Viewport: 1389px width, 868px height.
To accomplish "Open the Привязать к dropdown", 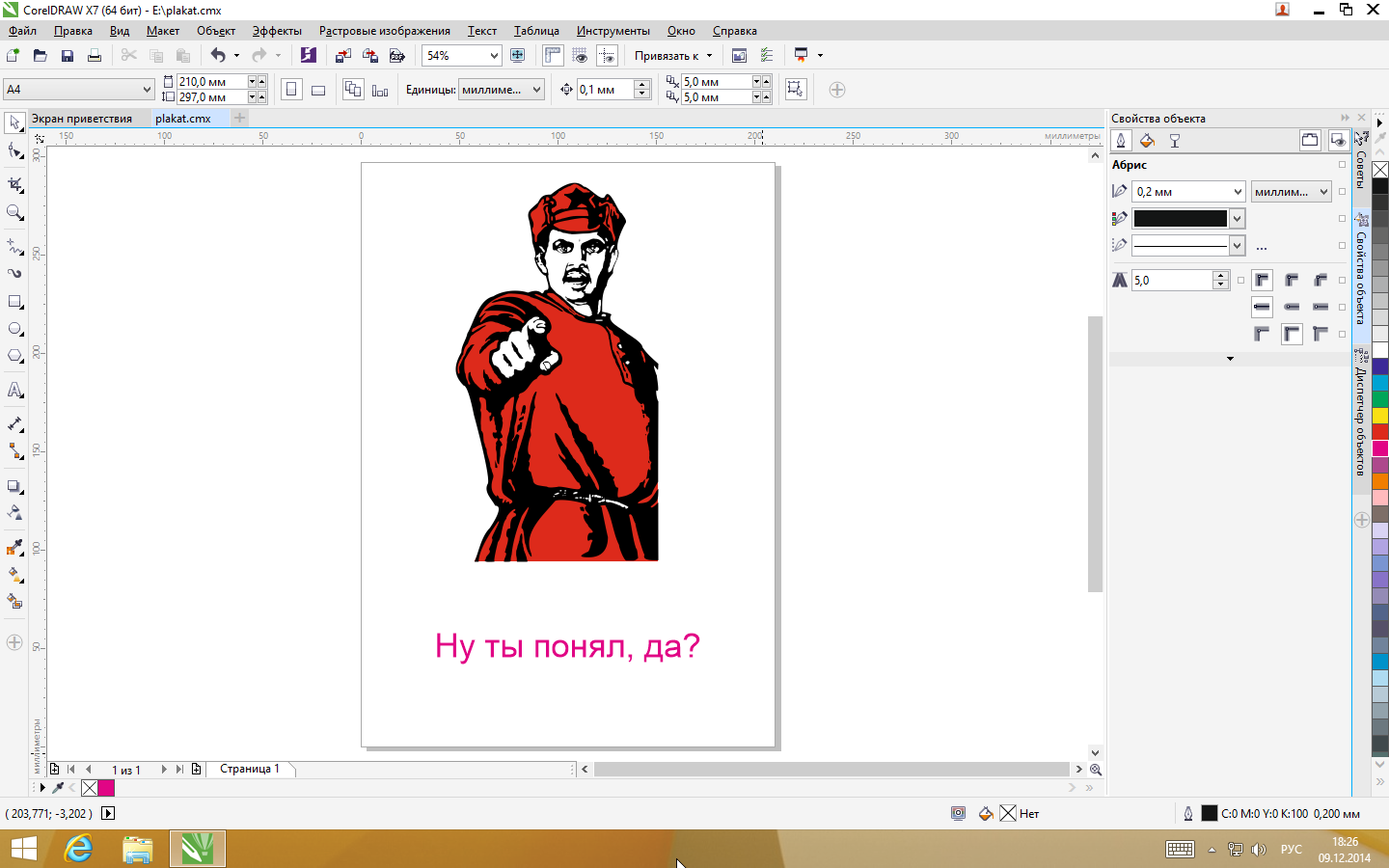I will pyautogui.click(x=673, y=56).
